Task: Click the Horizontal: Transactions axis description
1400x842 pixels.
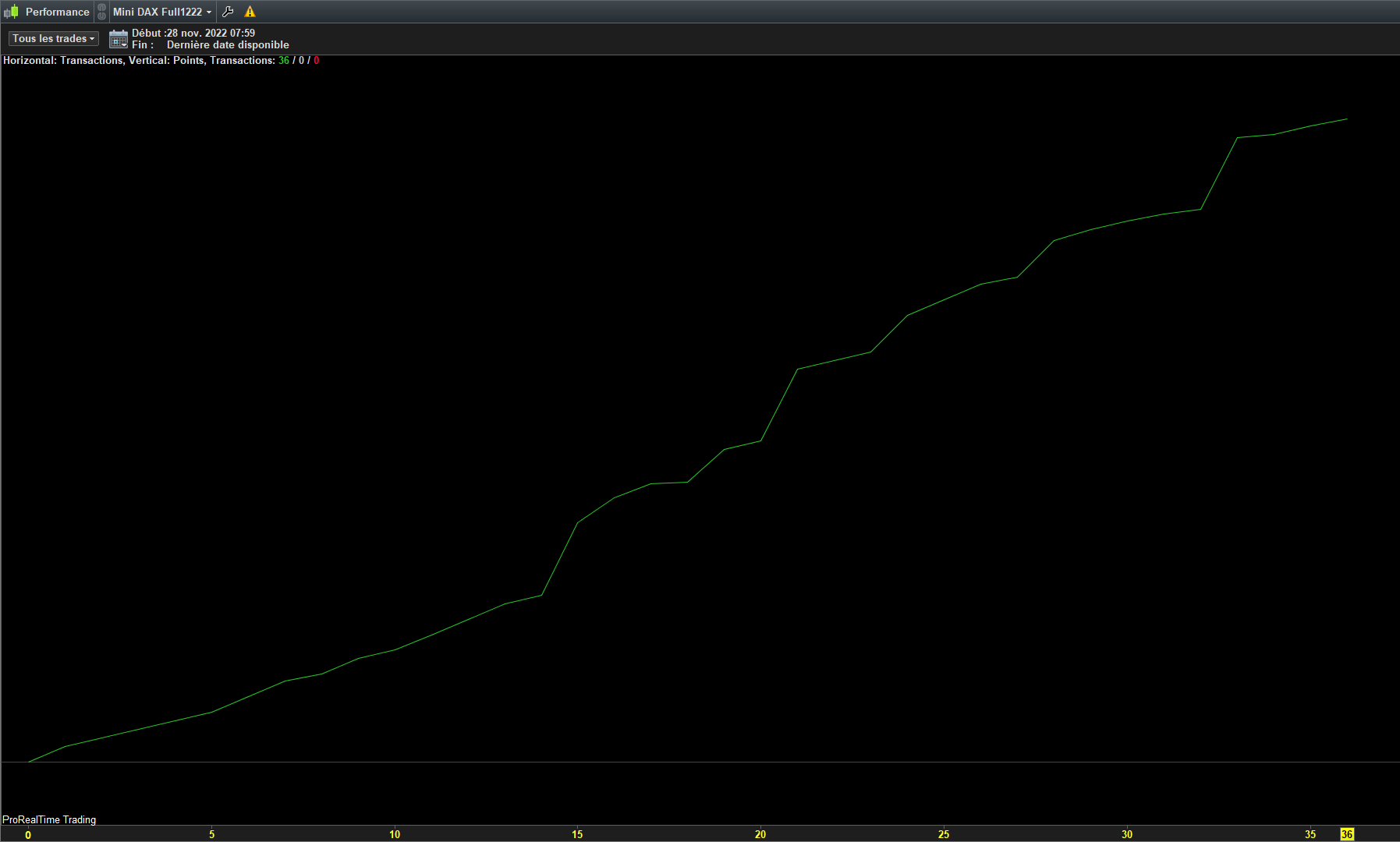Action: pos(63,61)
